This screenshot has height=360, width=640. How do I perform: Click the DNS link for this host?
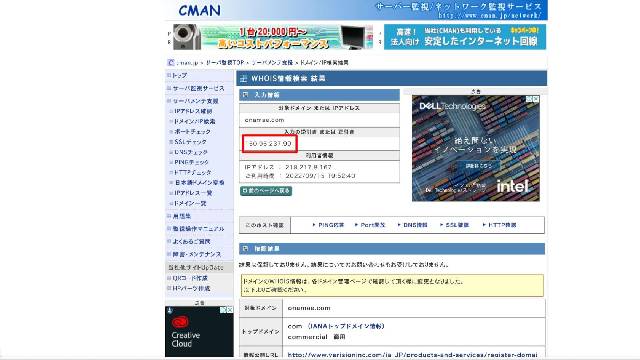(413, 225)
